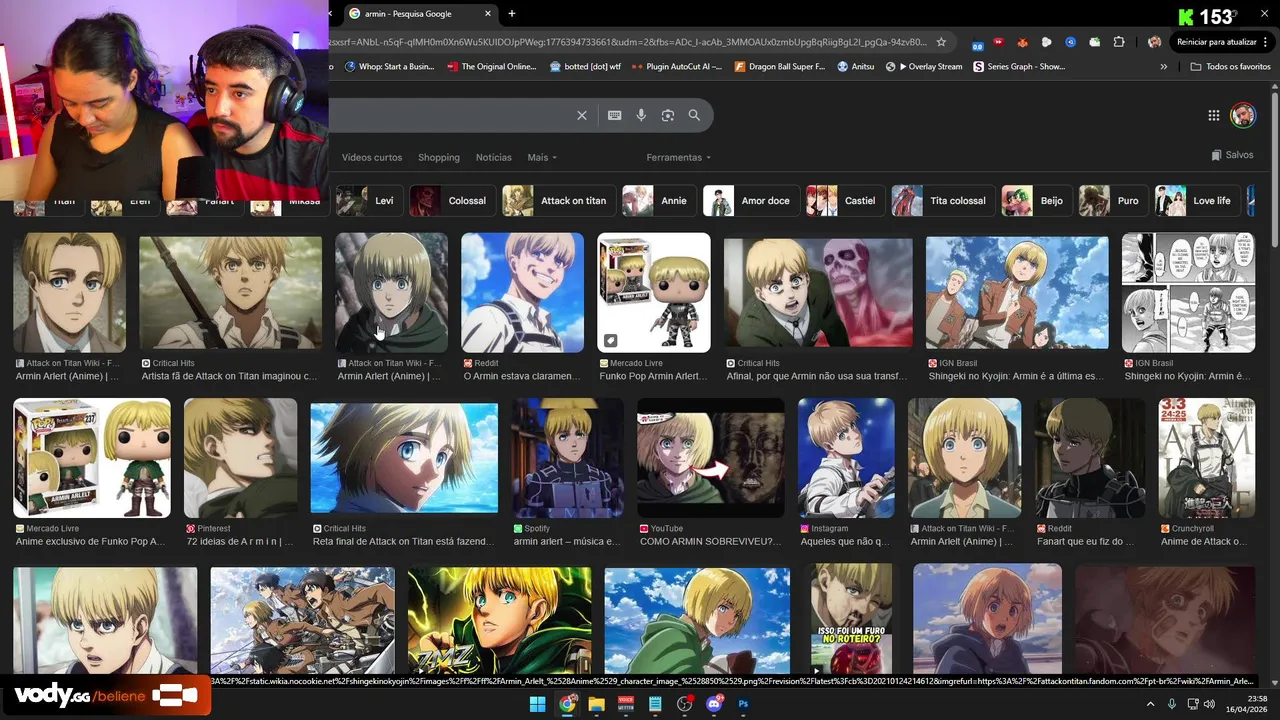The image size is (1280, 720).
Task: Open the Google apps grid
Action: [x=1214, y=116]
